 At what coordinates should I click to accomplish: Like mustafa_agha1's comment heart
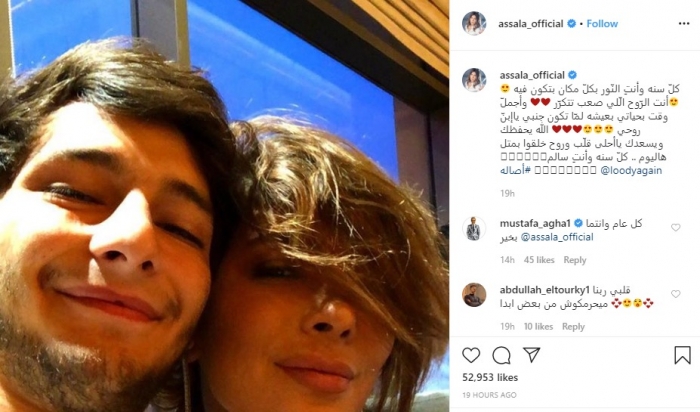click(675, 228)
